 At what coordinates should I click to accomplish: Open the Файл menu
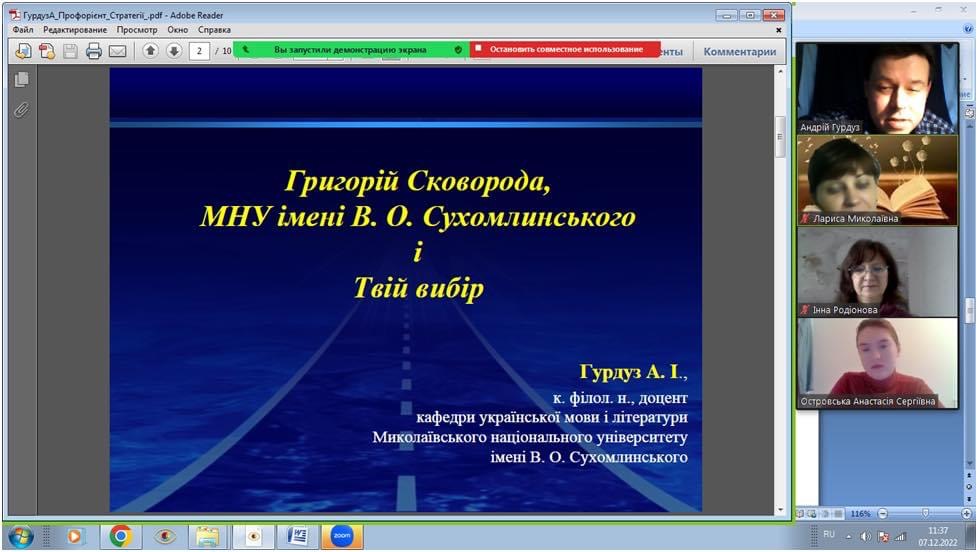coord(23,30)
